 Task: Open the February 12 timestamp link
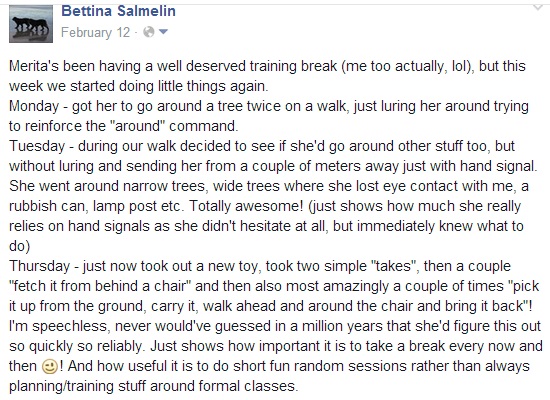(95, 32)
